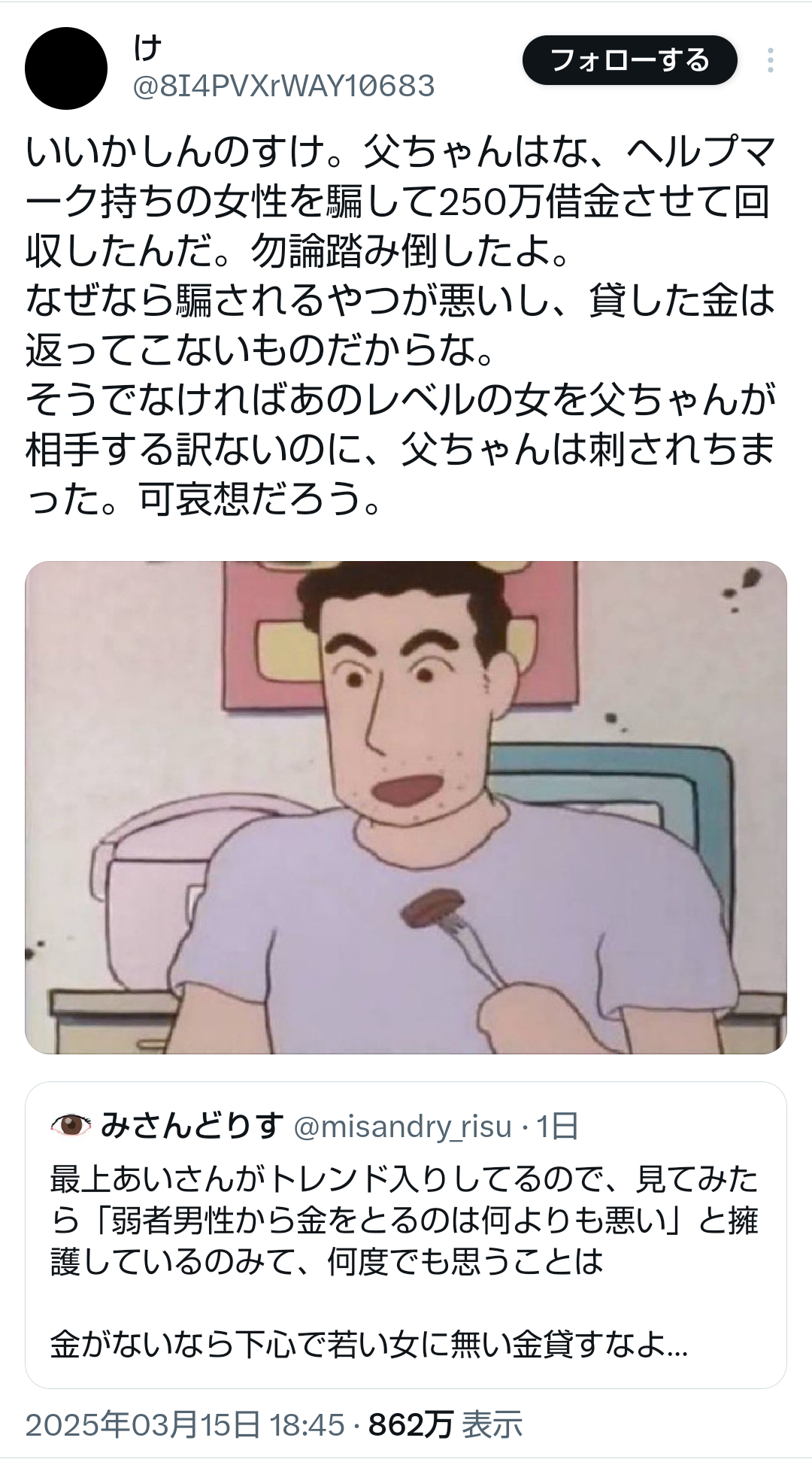Open the handle @8I4PVXrWAY10683

[x=283, y=86]
